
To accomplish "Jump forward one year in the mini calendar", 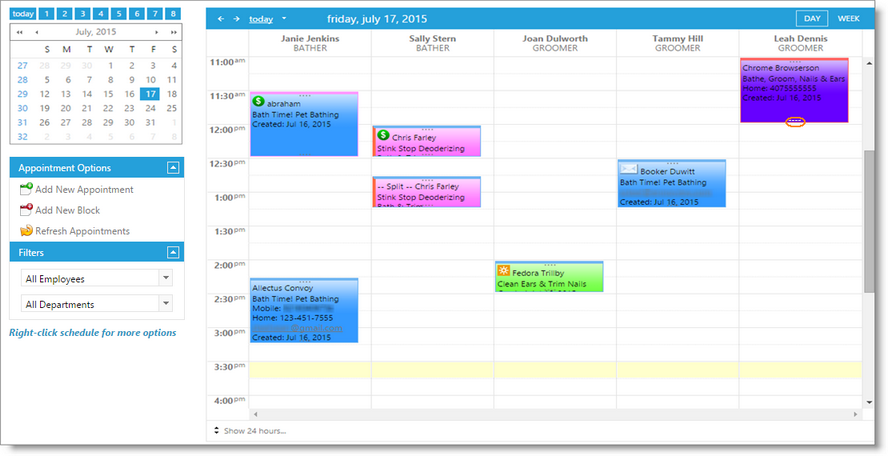I will pyautogui.click(x=173, y=32).
